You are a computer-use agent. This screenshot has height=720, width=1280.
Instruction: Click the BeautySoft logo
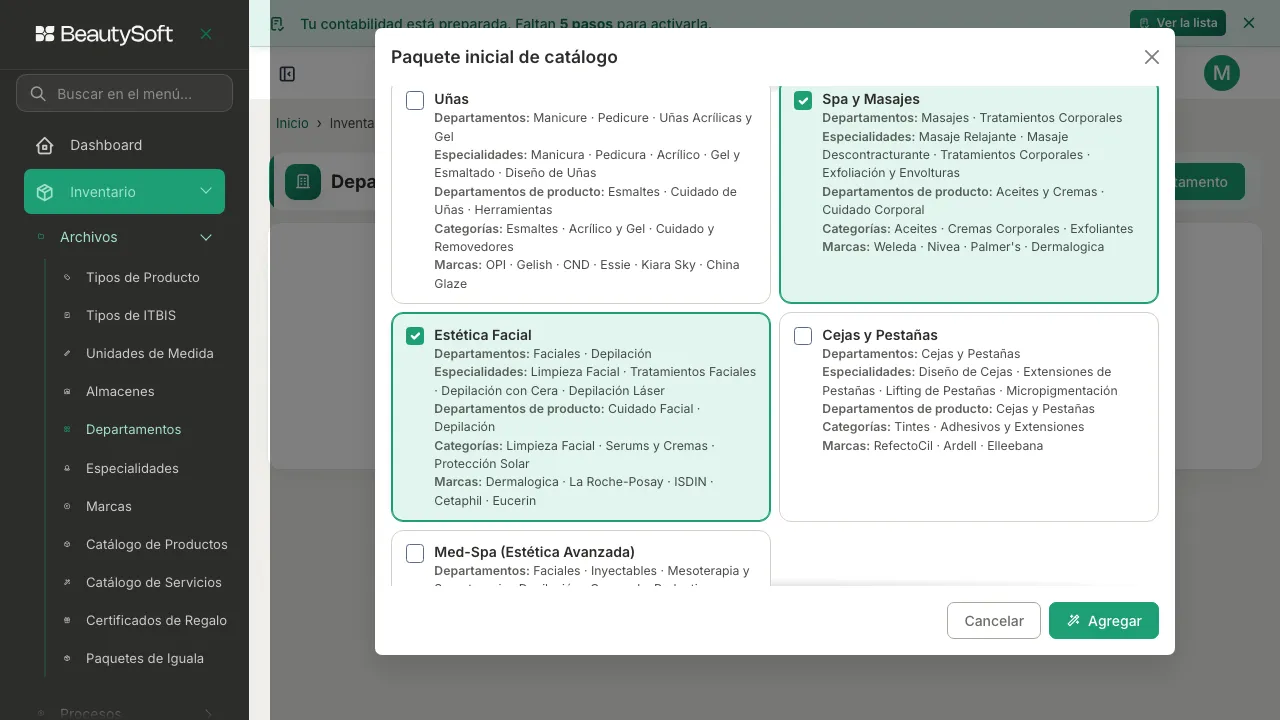point(104,34)
